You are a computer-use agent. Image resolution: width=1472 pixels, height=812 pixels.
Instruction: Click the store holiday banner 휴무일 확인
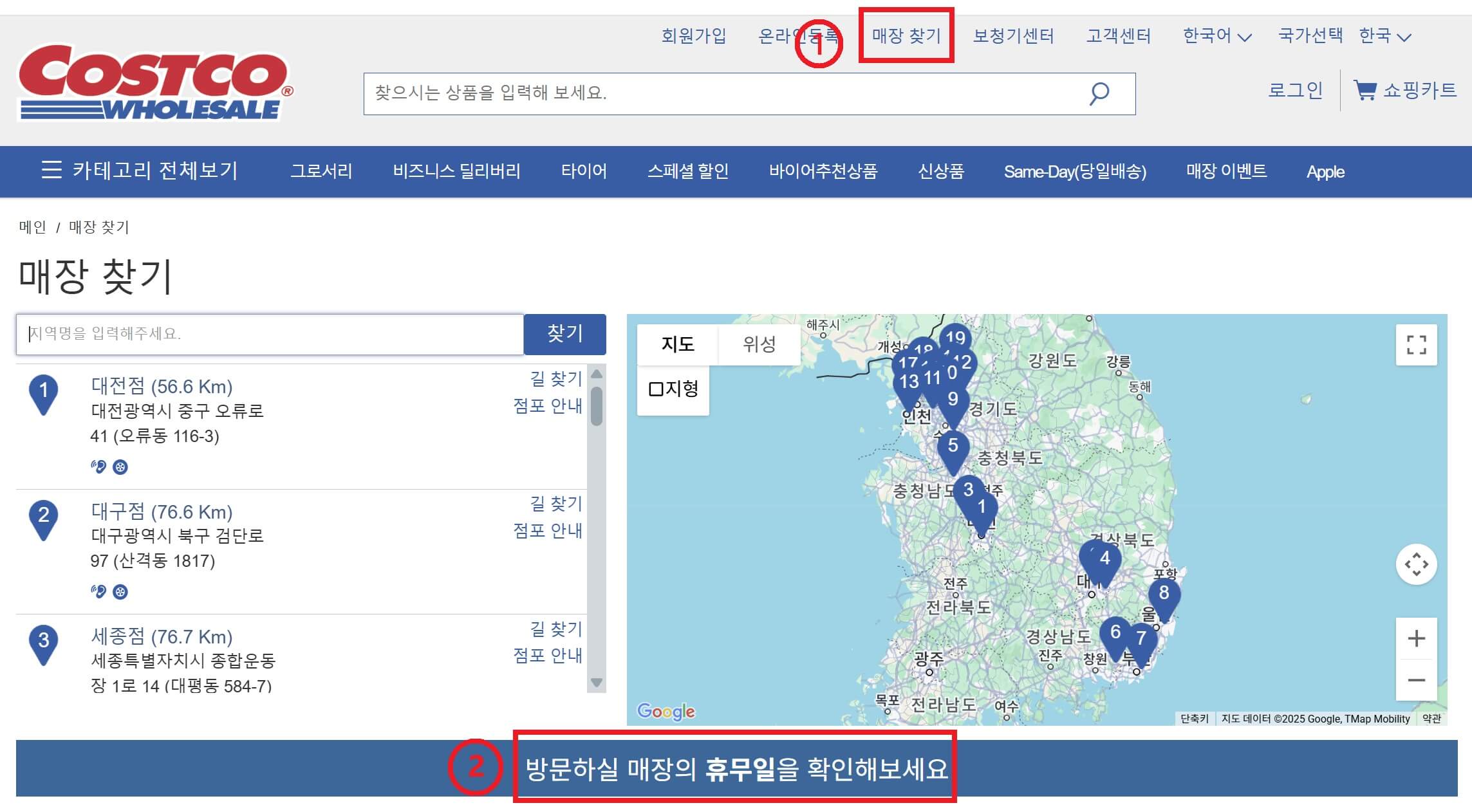pyautogui.click(x=736, y=768)
